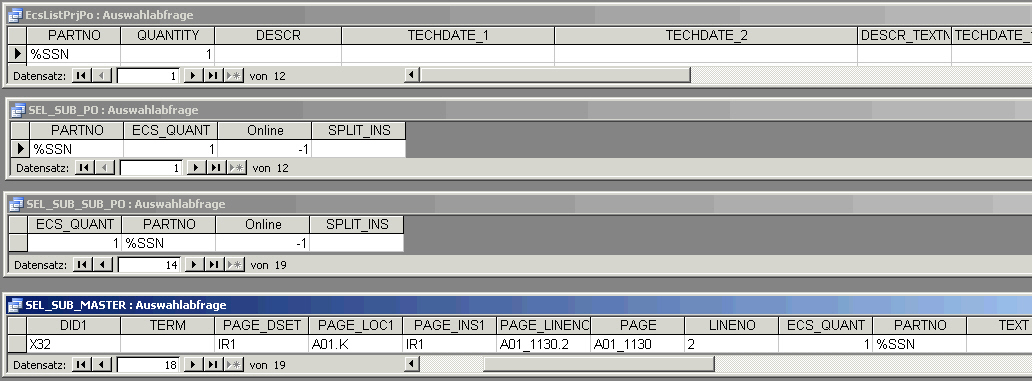Click the record number field showing 18

pos(148,364)
